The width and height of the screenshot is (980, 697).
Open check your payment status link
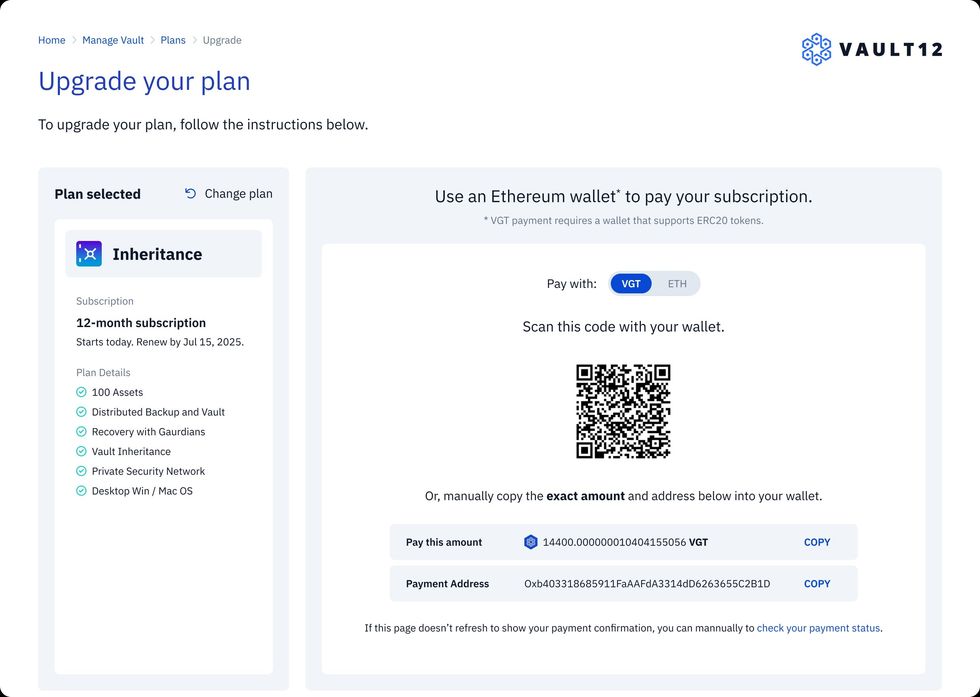[x=818, y=628]
